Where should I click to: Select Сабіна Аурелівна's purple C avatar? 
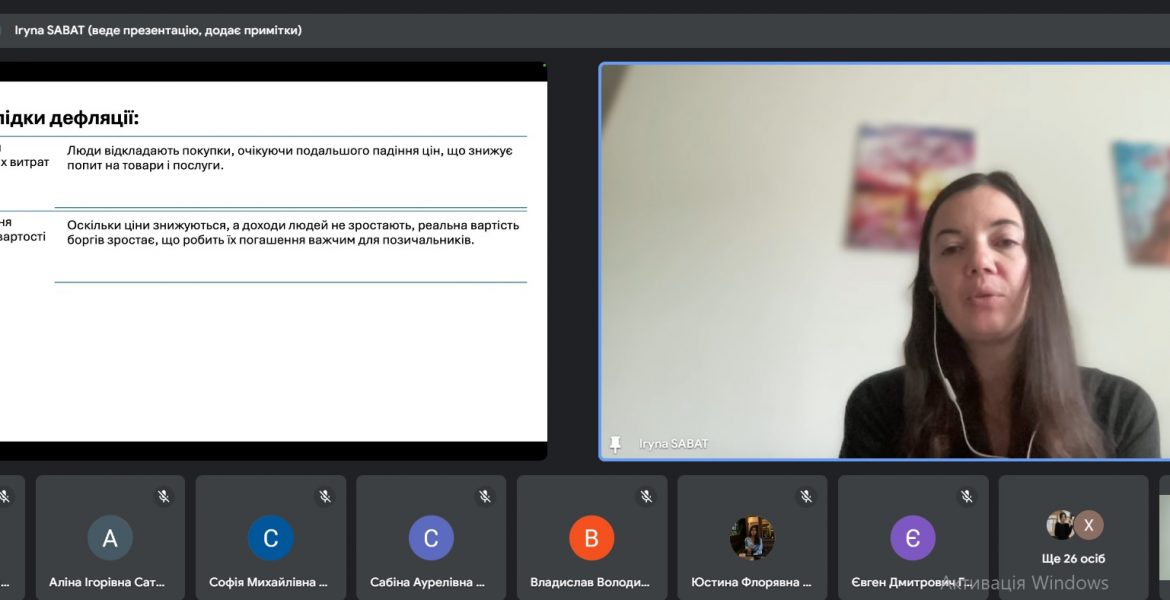pyautogui.click(x=431, y=538)
